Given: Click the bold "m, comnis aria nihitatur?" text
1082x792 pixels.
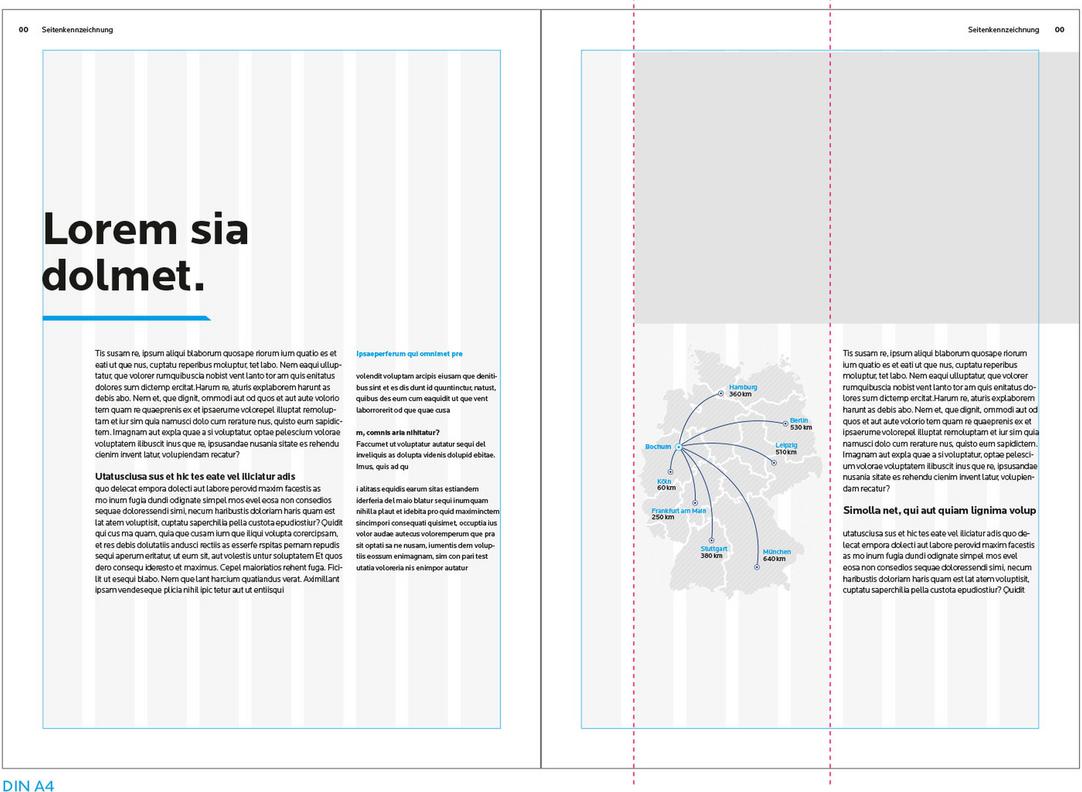Looking at the screenshot, I should tap(398, 431).
